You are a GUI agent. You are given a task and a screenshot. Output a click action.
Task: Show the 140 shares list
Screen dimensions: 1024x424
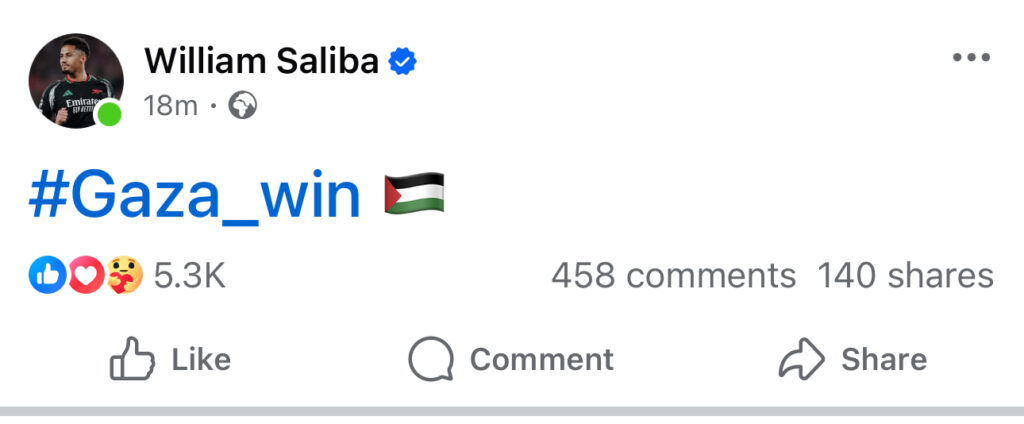(905, 276)
